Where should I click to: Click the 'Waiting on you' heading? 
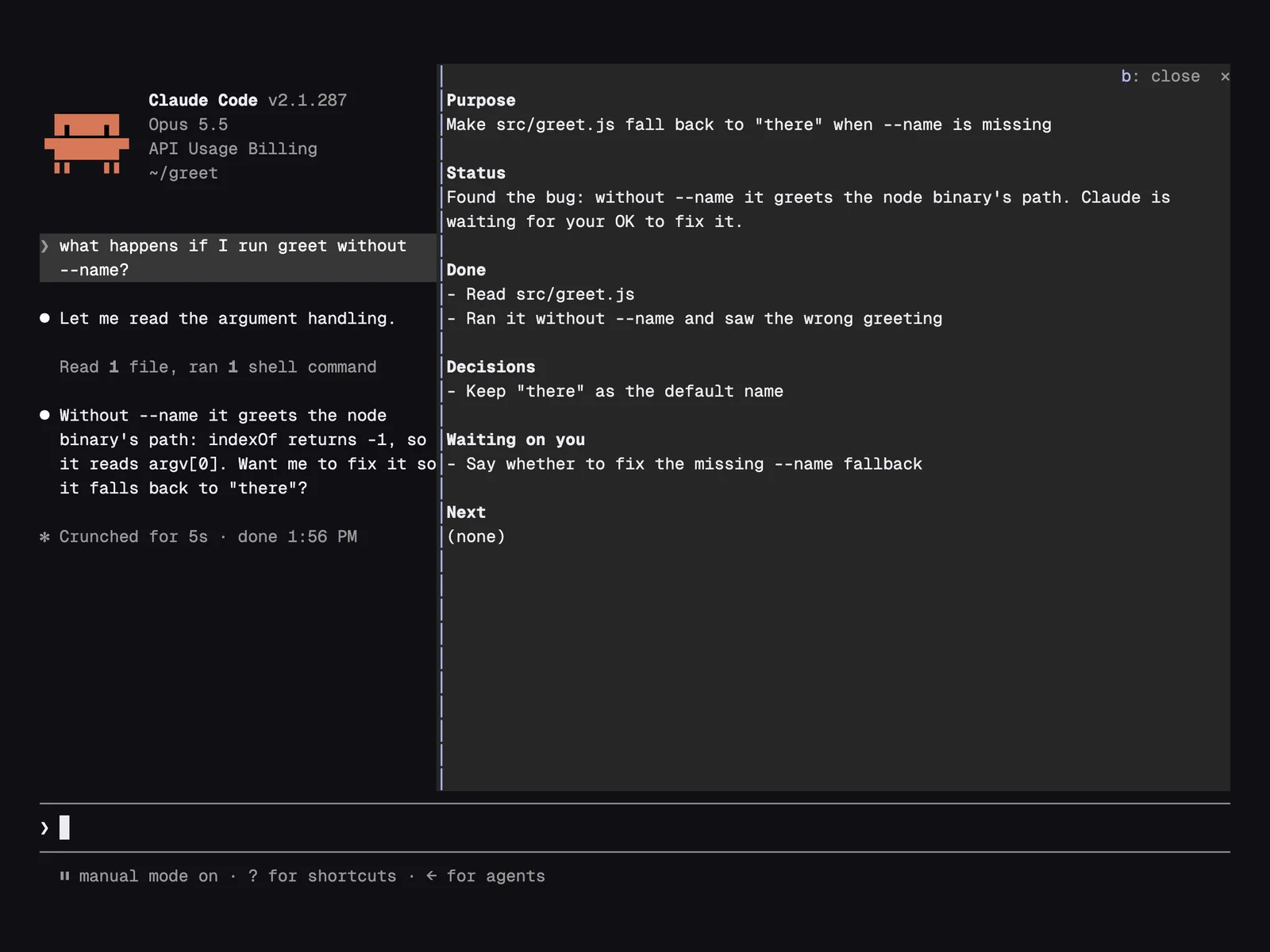point(515,440)
